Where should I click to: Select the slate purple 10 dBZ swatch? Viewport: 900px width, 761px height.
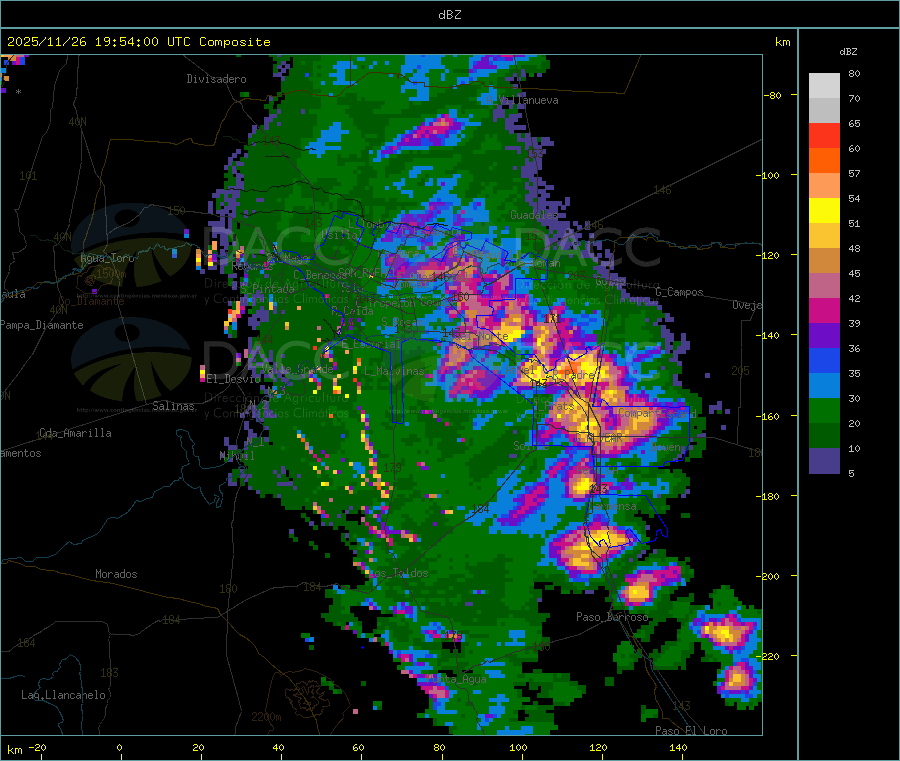[x=824, y=461]
